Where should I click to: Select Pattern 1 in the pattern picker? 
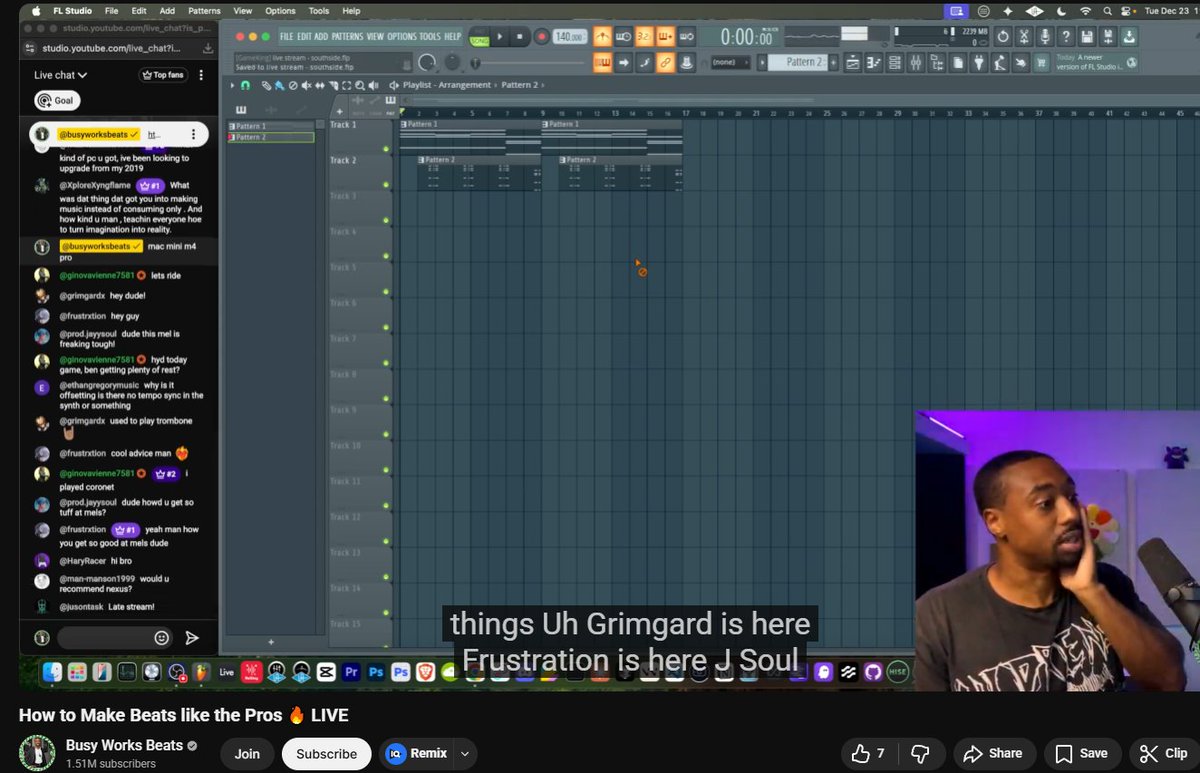(271, 126)
